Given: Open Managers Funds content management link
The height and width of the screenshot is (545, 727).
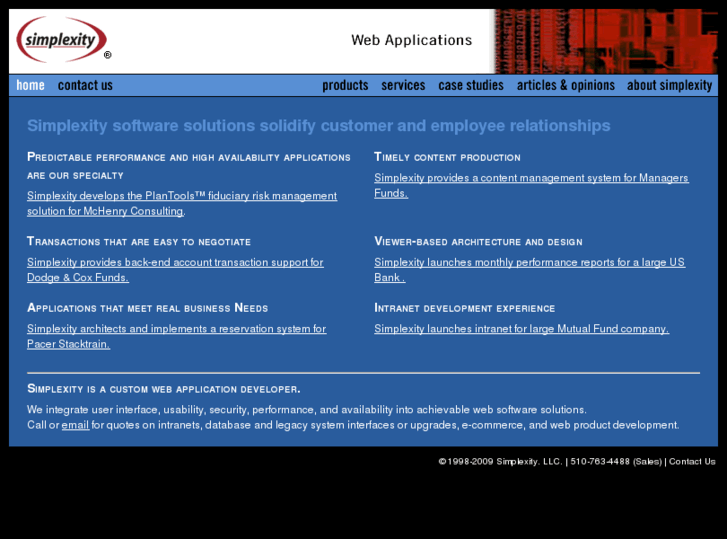Looking at the screenshot, I should (x=531, y=185).
